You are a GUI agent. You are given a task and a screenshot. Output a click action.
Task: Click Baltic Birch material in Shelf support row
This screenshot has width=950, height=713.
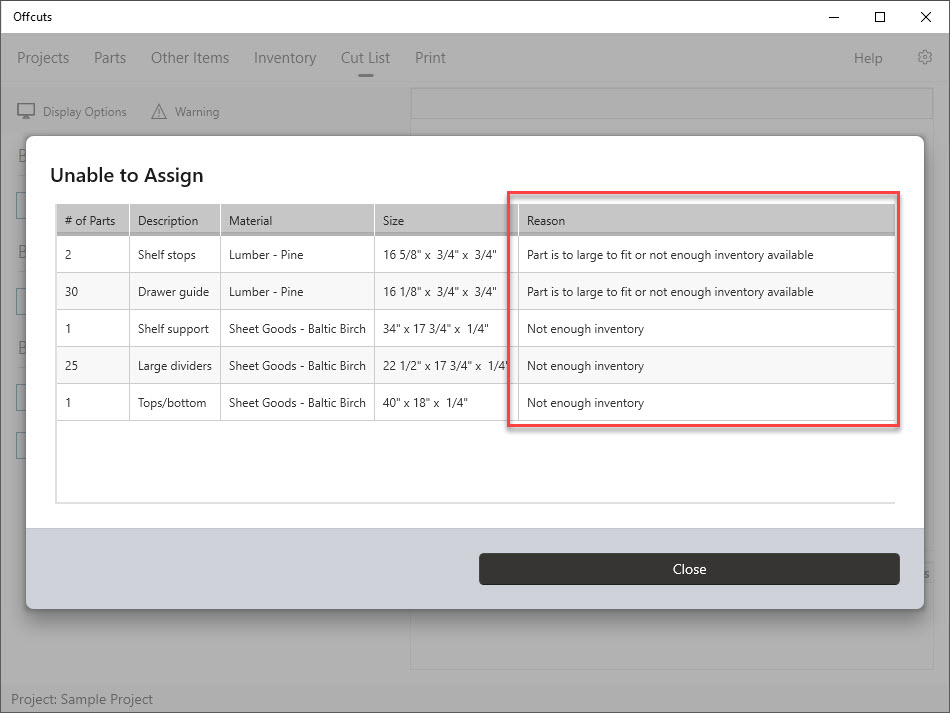click(297, 329)
